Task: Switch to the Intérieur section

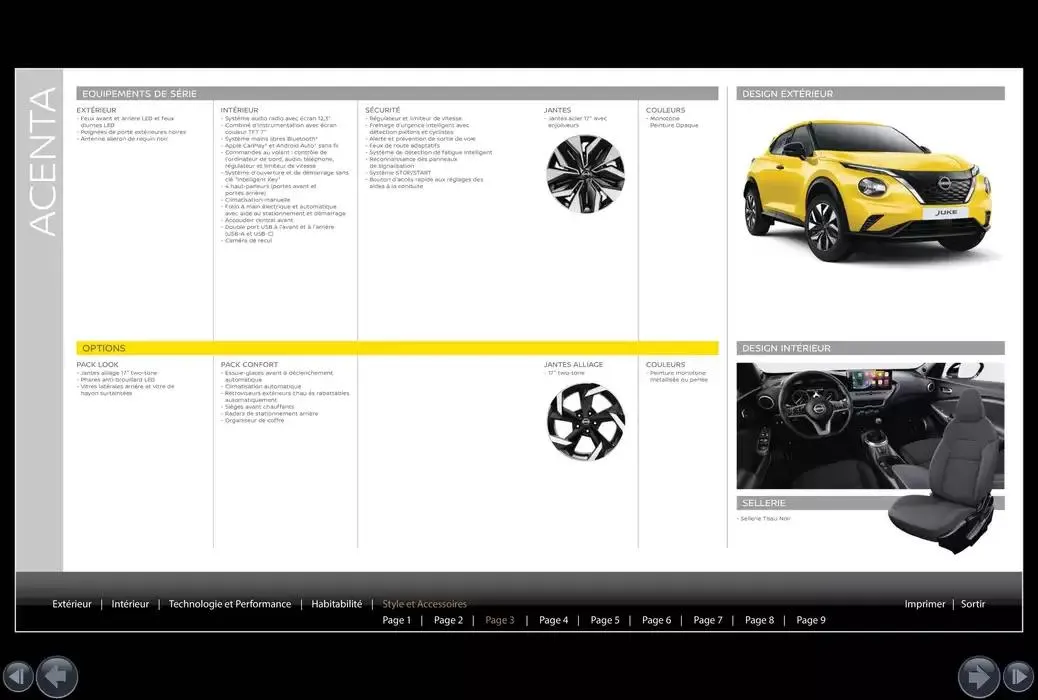Action: click(x=130, y=604)
